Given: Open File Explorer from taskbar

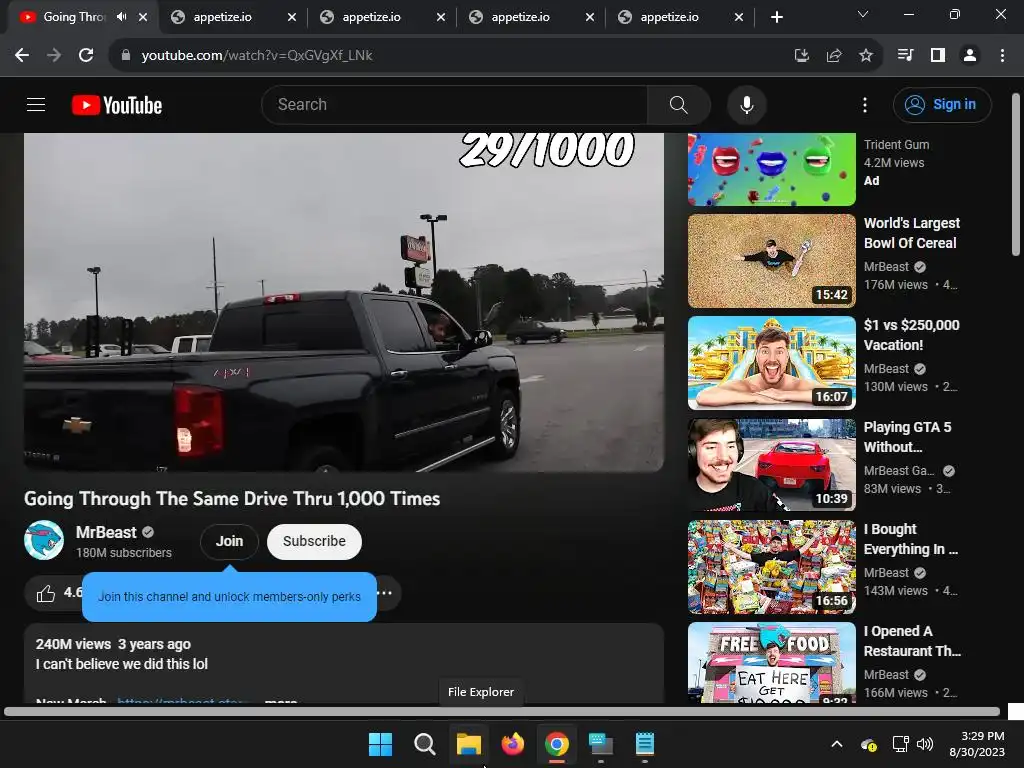Looking at the screenshot, I should point(469,744).
